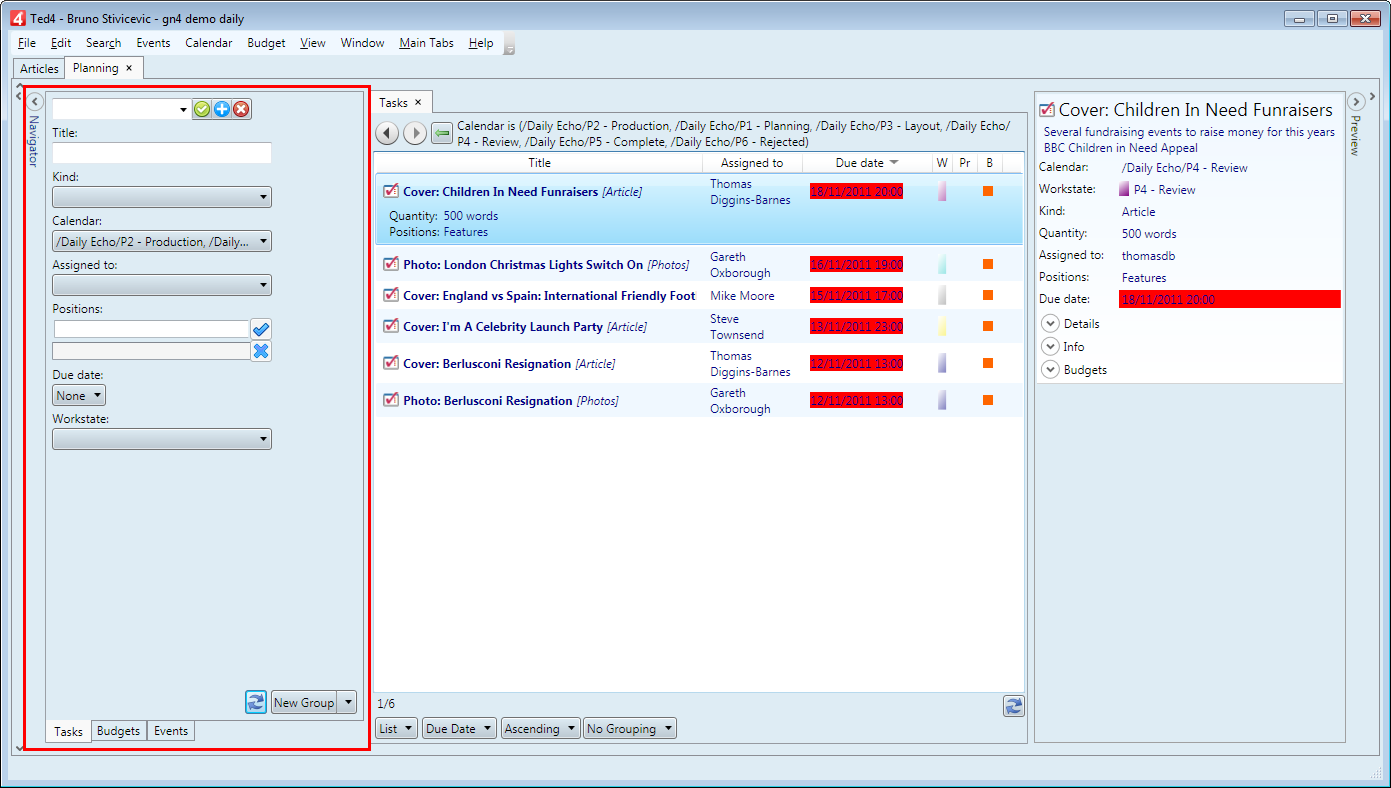Open the Budget menu

266,43
